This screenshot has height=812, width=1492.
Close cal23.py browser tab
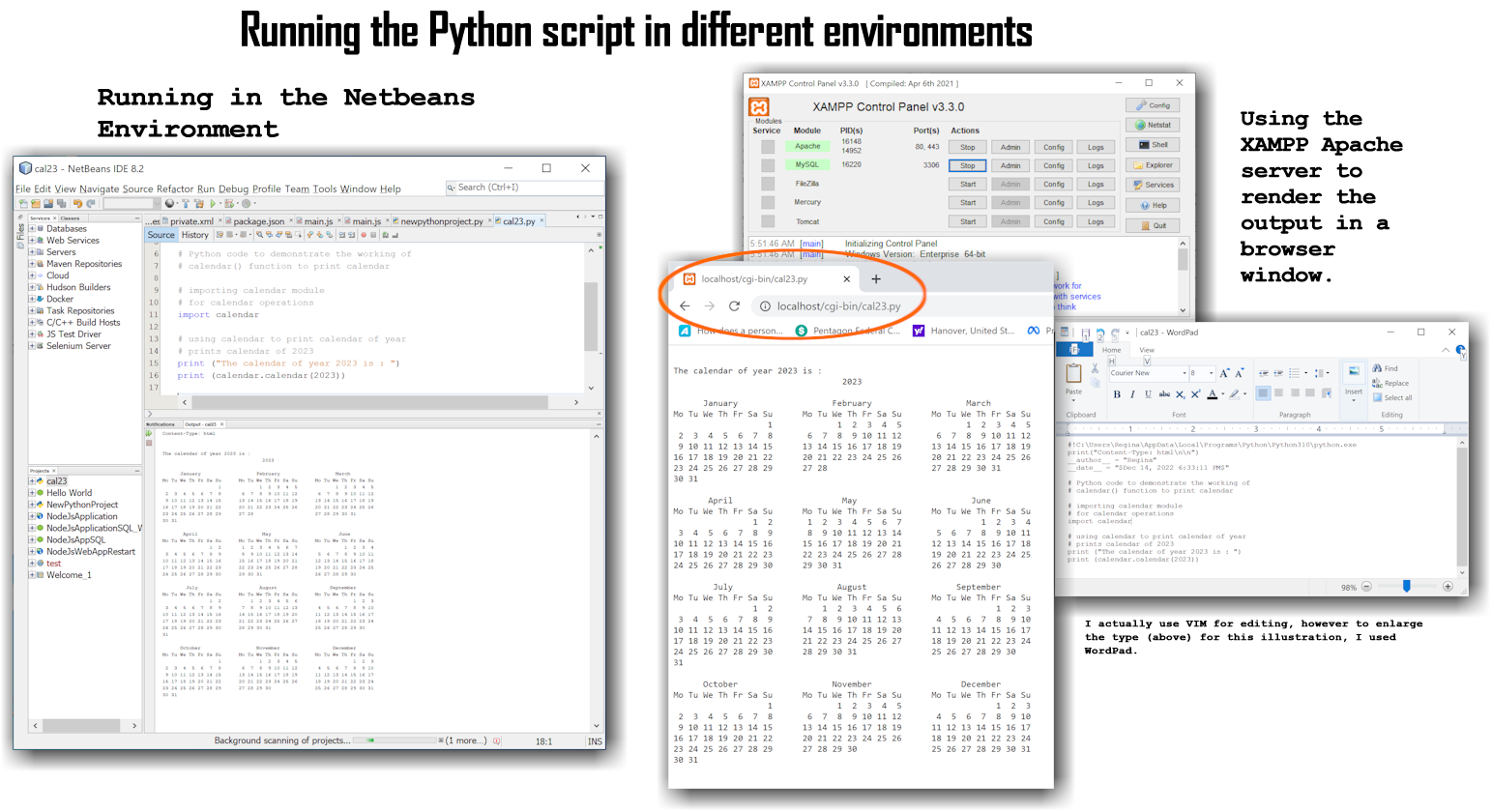pos(846,278)
